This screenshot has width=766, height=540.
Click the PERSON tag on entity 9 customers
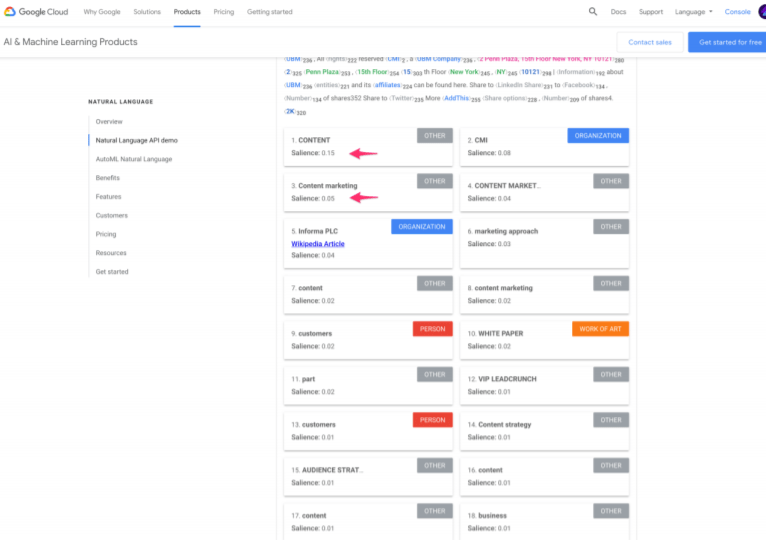[432, 329]
